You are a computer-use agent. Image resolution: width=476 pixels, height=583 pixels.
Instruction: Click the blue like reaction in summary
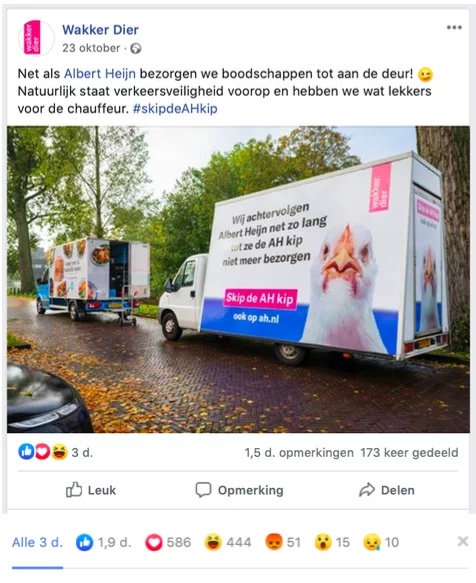pyautogui.click(x=26, y=452)
